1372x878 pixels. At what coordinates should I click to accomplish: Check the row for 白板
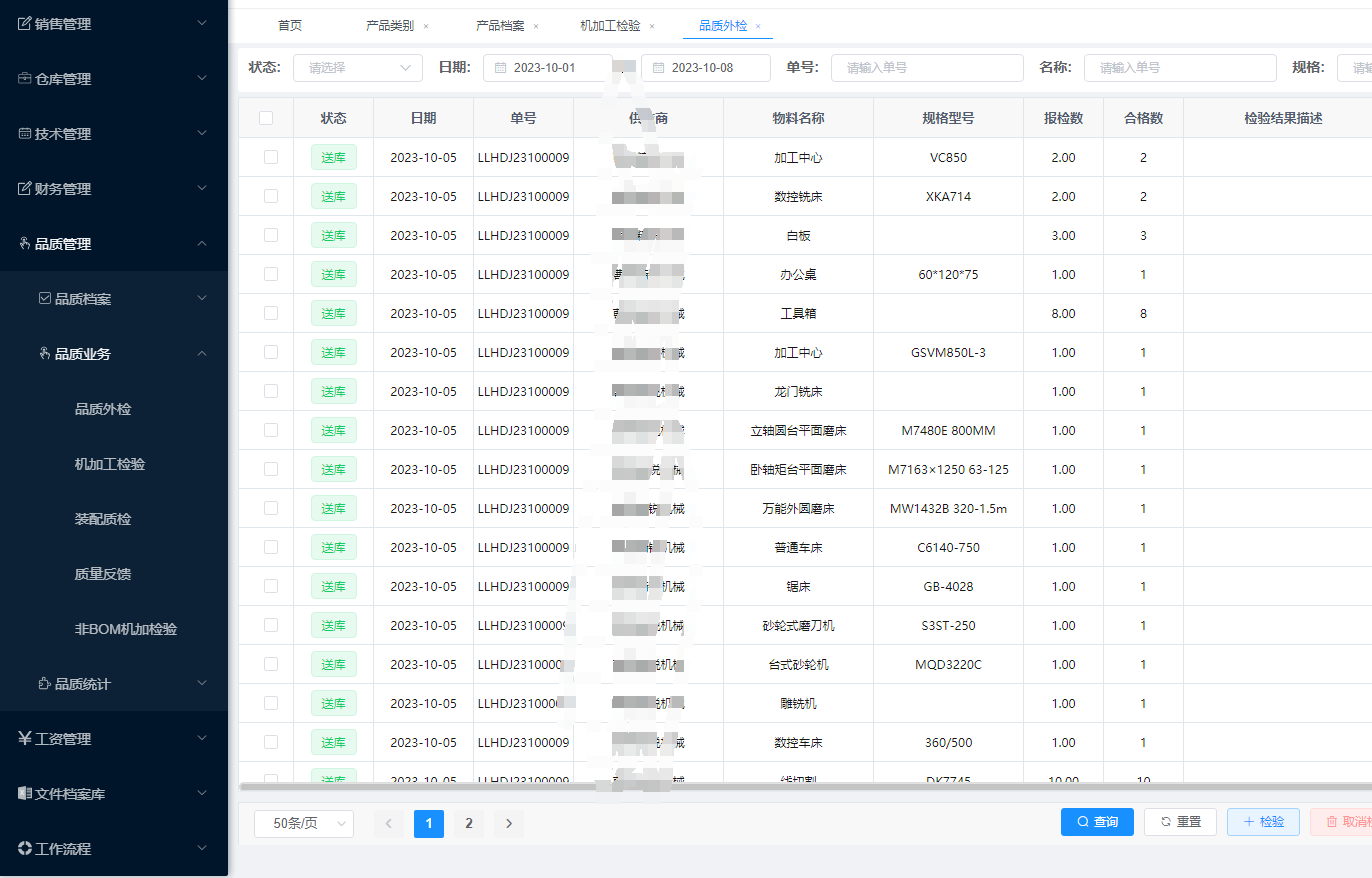tap(271, 235)
